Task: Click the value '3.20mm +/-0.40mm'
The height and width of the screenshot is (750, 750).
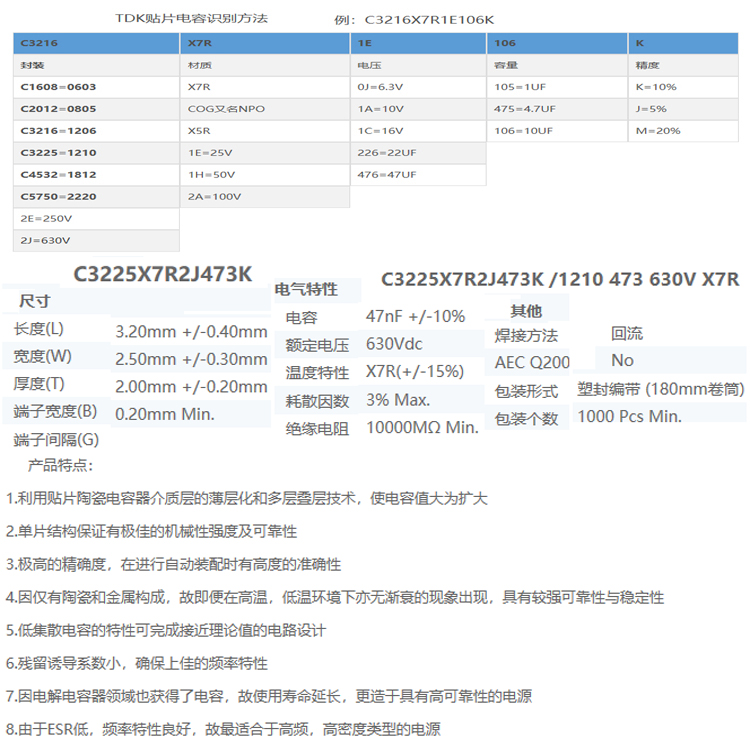Action: tap(191, 331)
